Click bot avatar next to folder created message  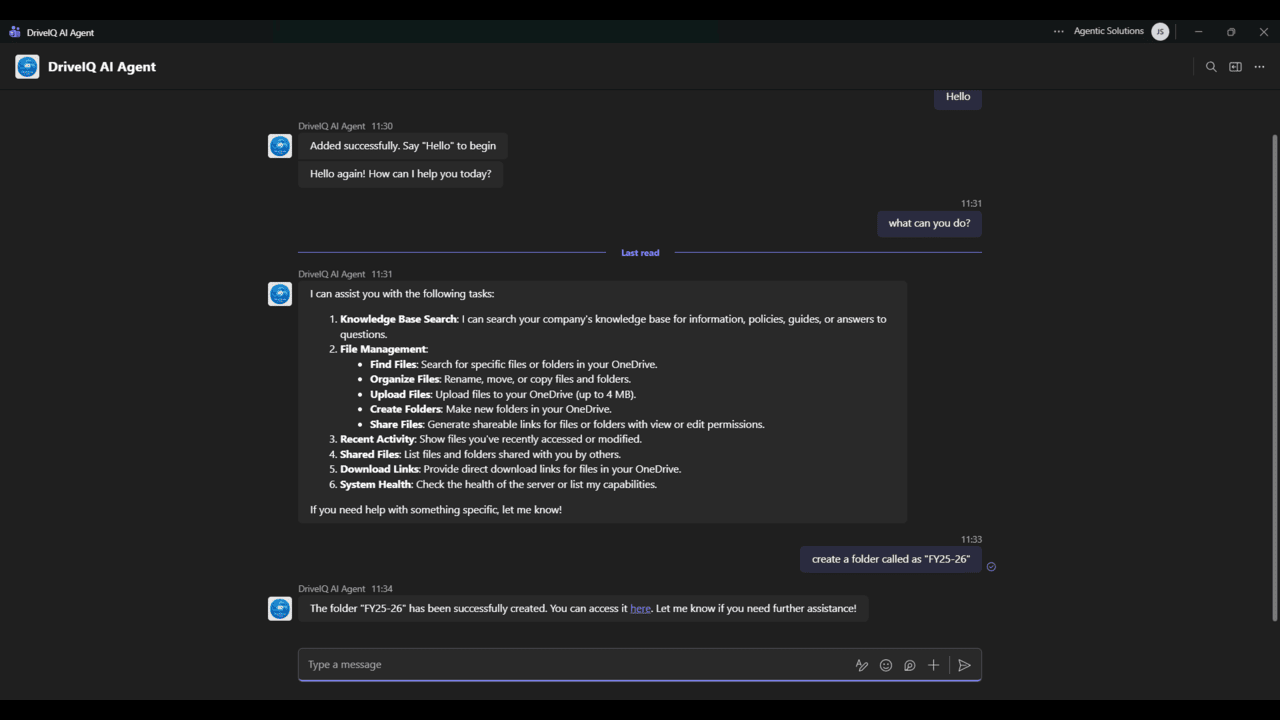point(280,608)
